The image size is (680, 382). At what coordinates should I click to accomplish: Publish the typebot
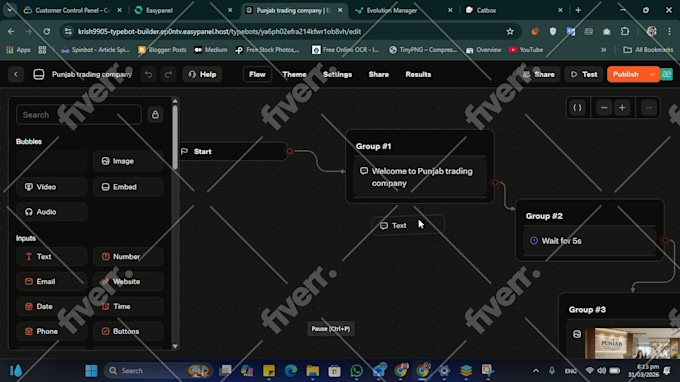[626, 75]
